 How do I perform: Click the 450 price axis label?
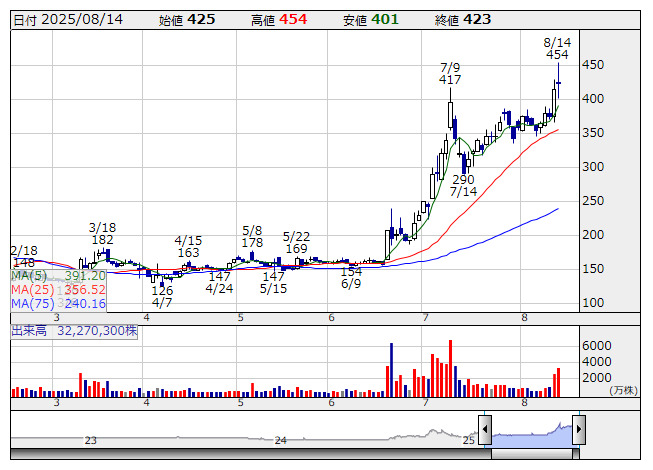(x=593, y=65)
